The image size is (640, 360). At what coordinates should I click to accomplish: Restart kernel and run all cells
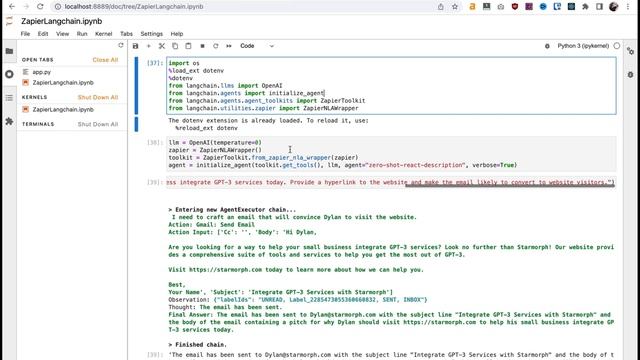(x=229, y=46)
